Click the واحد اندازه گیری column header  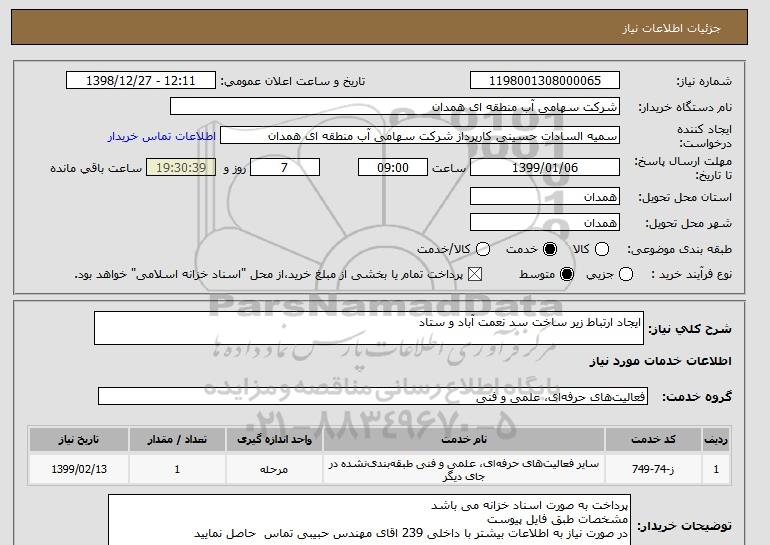tap(275, 439)
